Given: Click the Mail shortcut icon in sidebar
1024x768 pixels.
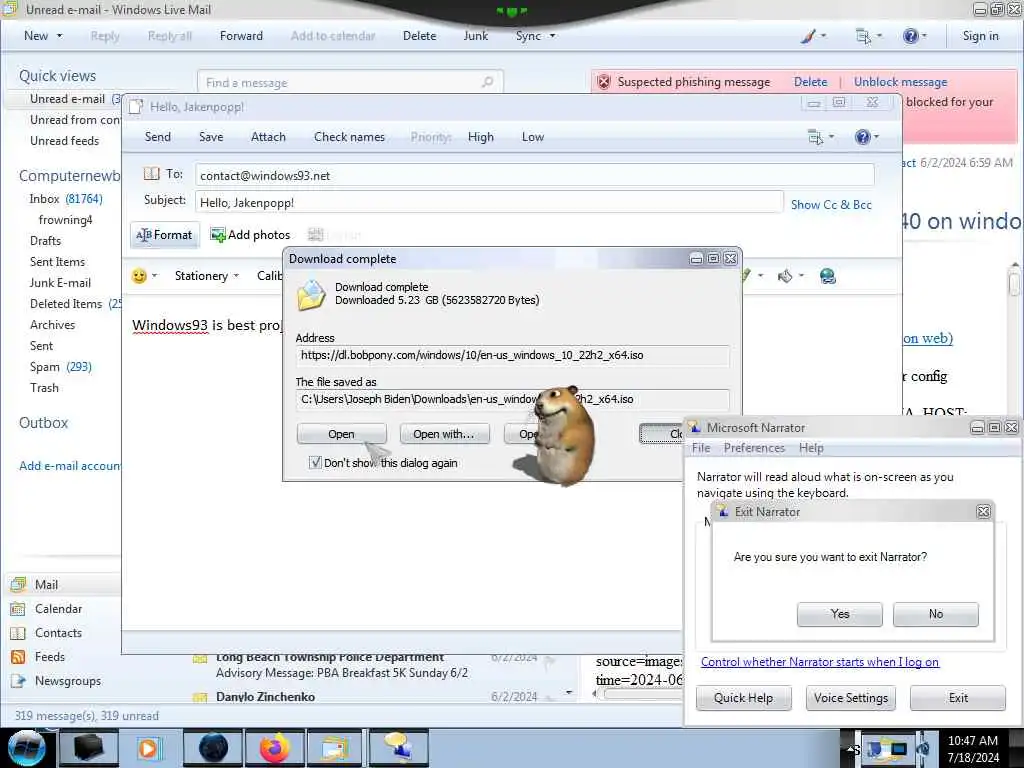Looking at the screenshot, I should pos(18,584).
